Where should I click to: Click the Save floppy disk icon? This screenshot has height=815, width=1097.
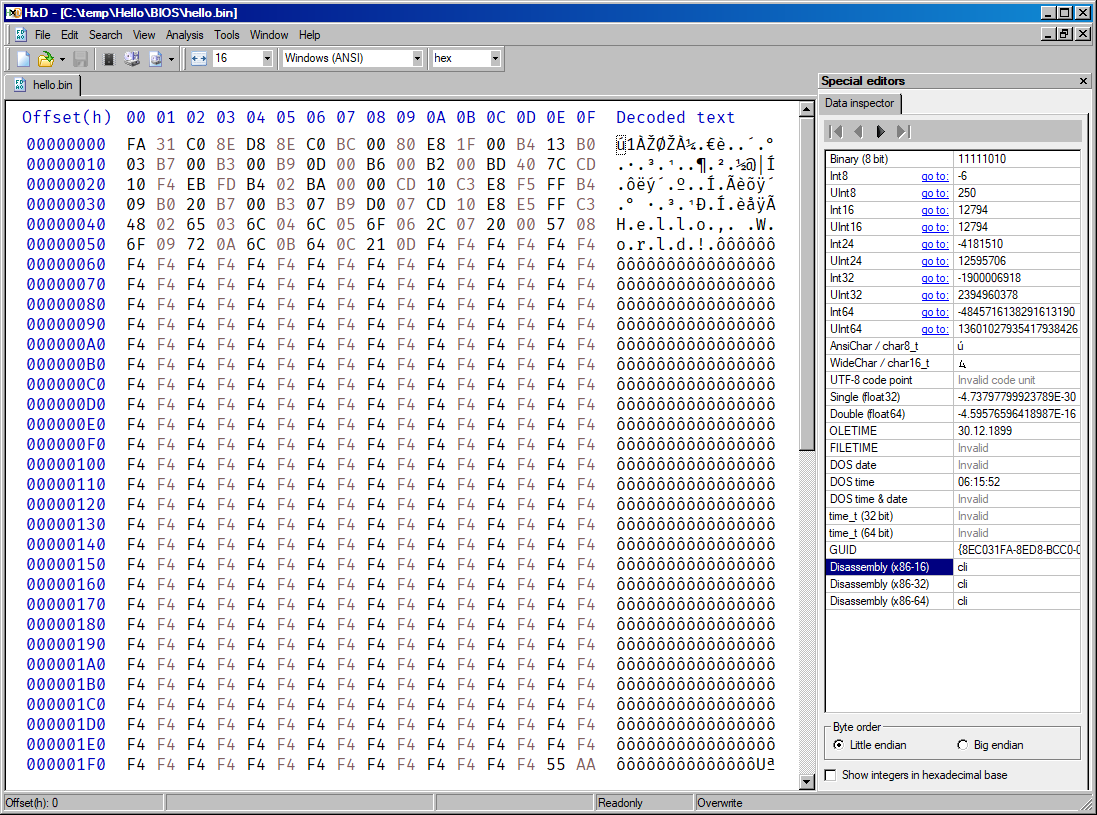81,59
